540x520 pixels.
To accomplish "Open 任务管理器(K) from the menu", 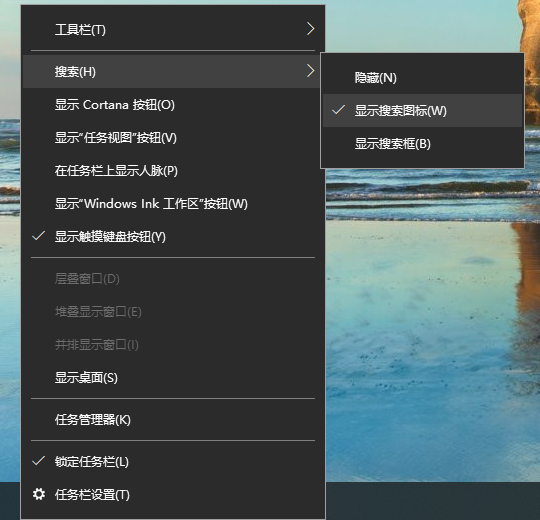I will point(173,420).
